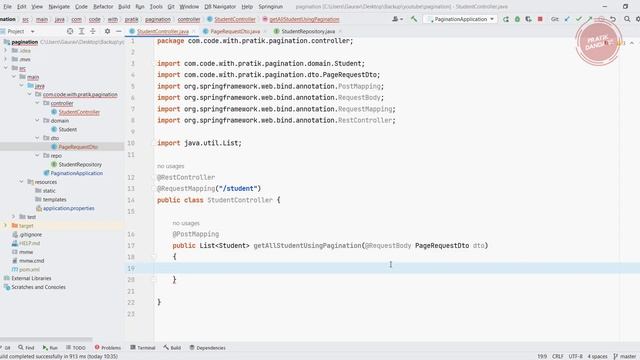640x360 pixels.
Task: Open the Problems tool window
Action: click(x=108, y=348)
